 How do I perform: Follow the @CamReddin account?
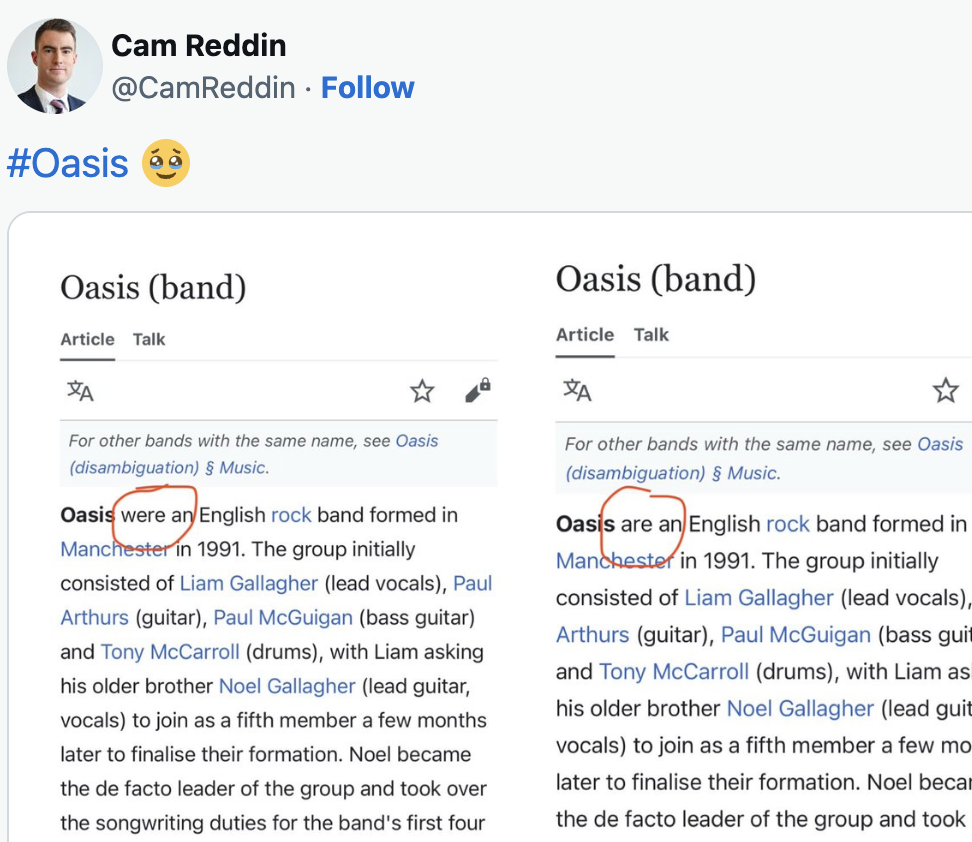(x=368, y=87)
